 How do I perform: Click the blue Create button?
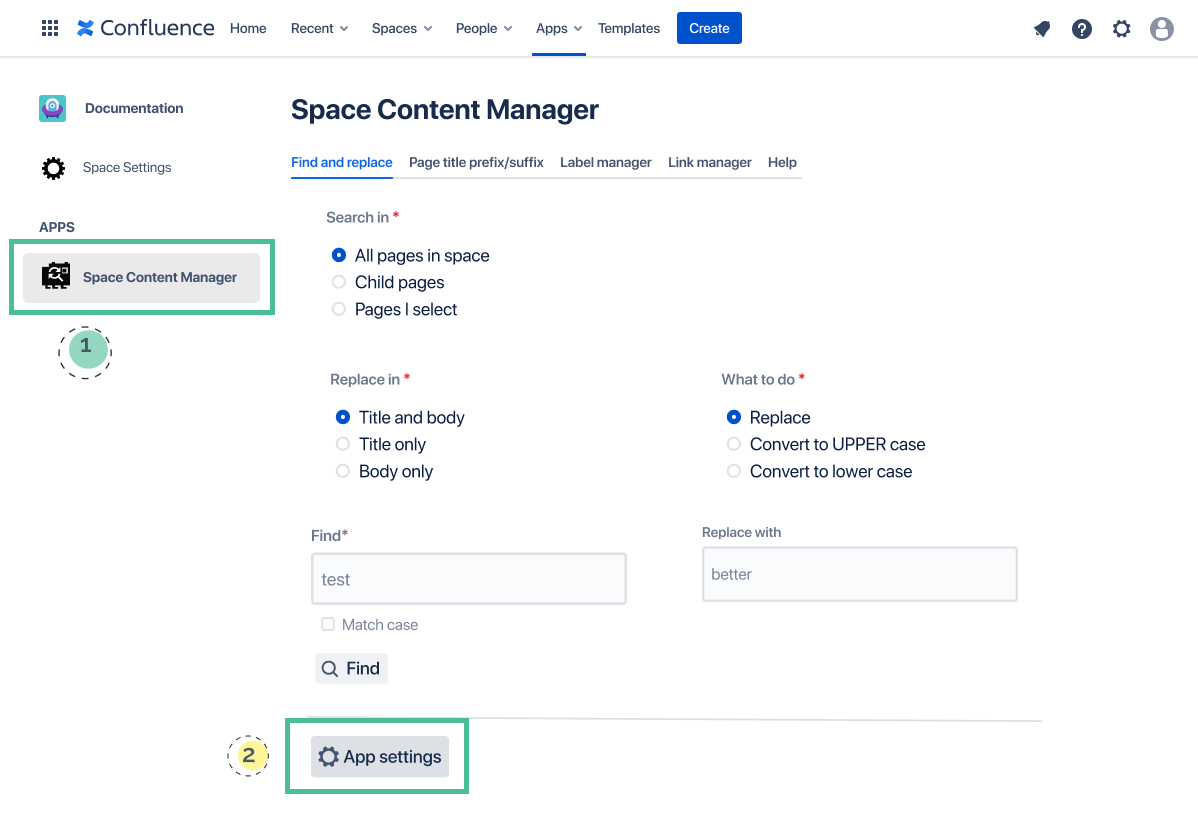pos(709,28)
